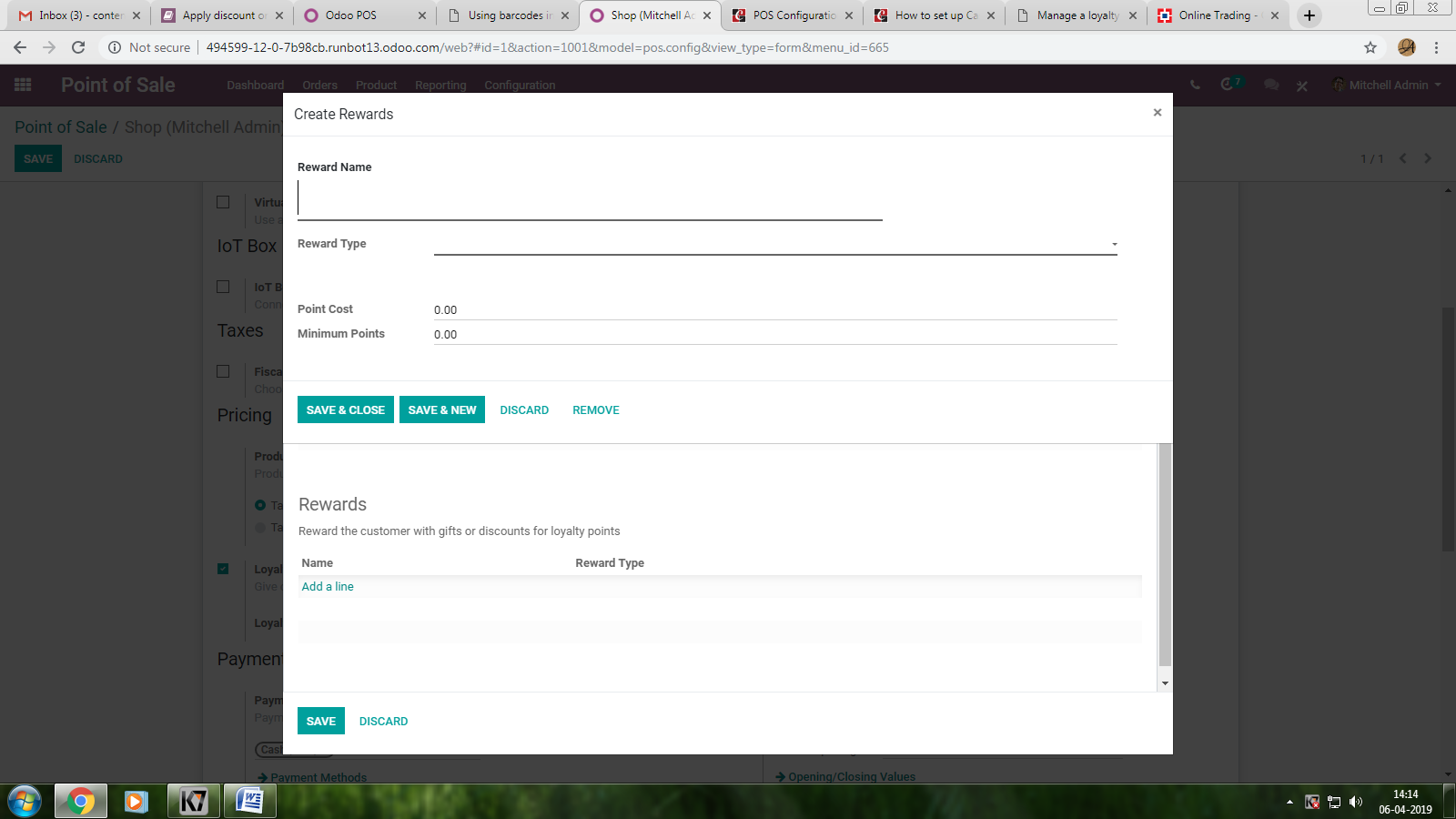The width and height of the screenshot is (1456, 819).
Task: Expand the Reward Type dropdown
Action: pyautogui.click(x=775, y=244)
